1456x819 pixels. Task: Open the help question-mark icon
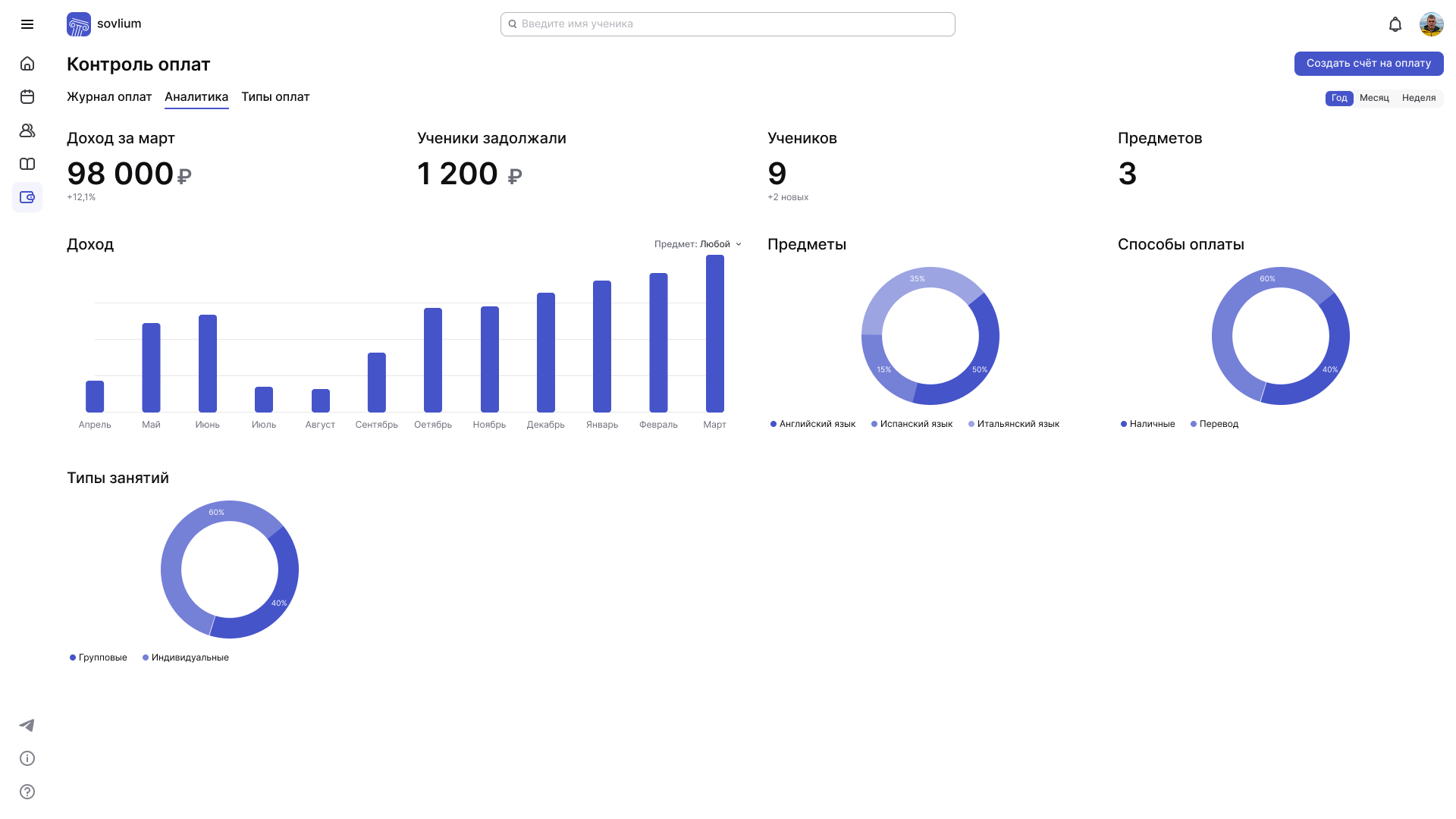27,792
